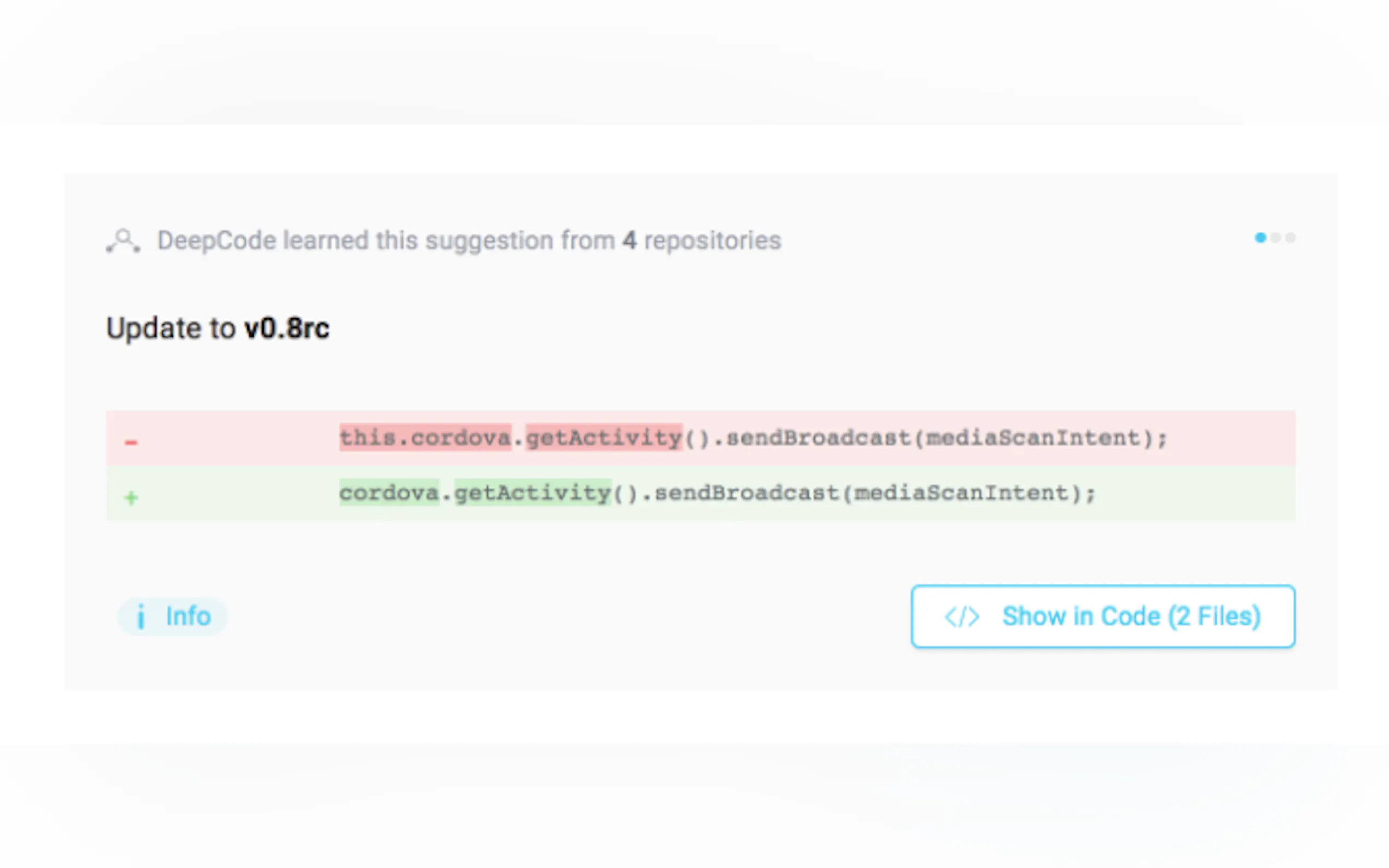The width and height of the screenshot is (1389, 868).
Task: Click red-highlighted "getActivity" in removed line
Action: (604, 438)
